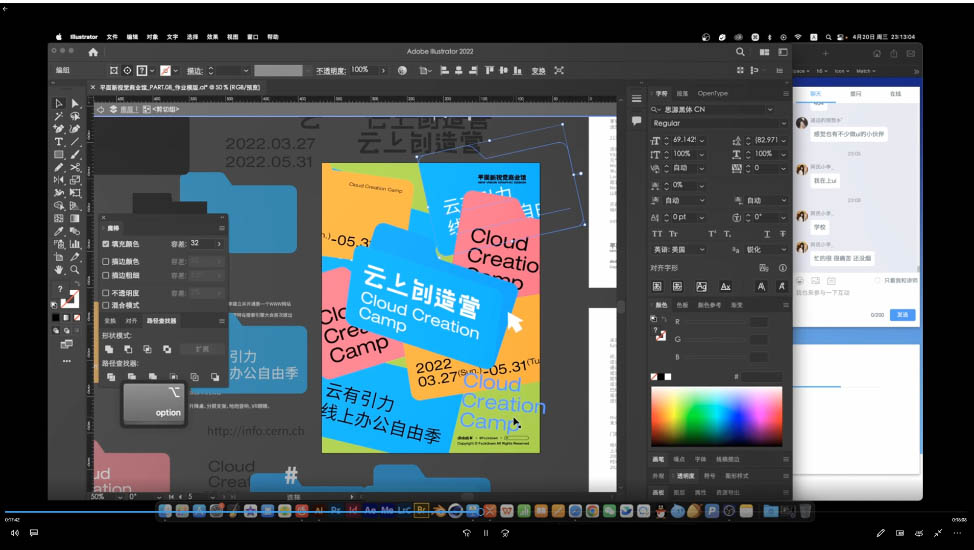Open the 对象 menu
974x550 pixels.
click(152, 37)
